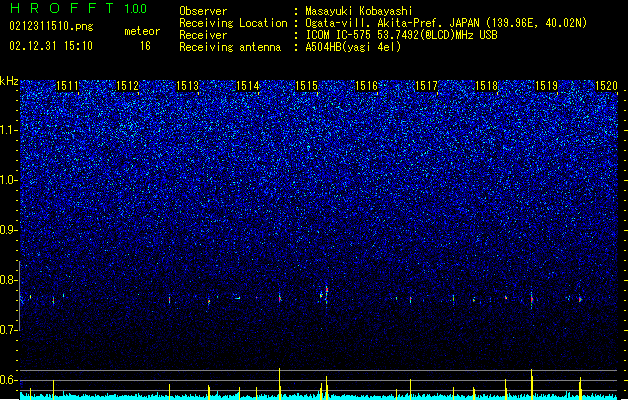The image size is (629, 400).
Task: Click the Receiving Location label
Action: coord(233,23)
